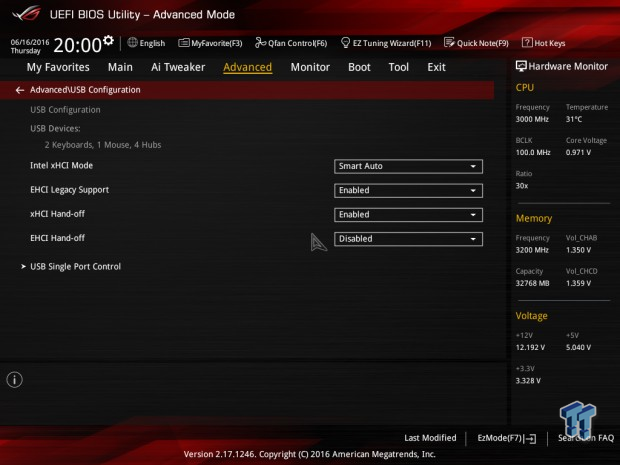Click the ROG logo
This screenshot has width=620, height=465.
pos(27,14)
